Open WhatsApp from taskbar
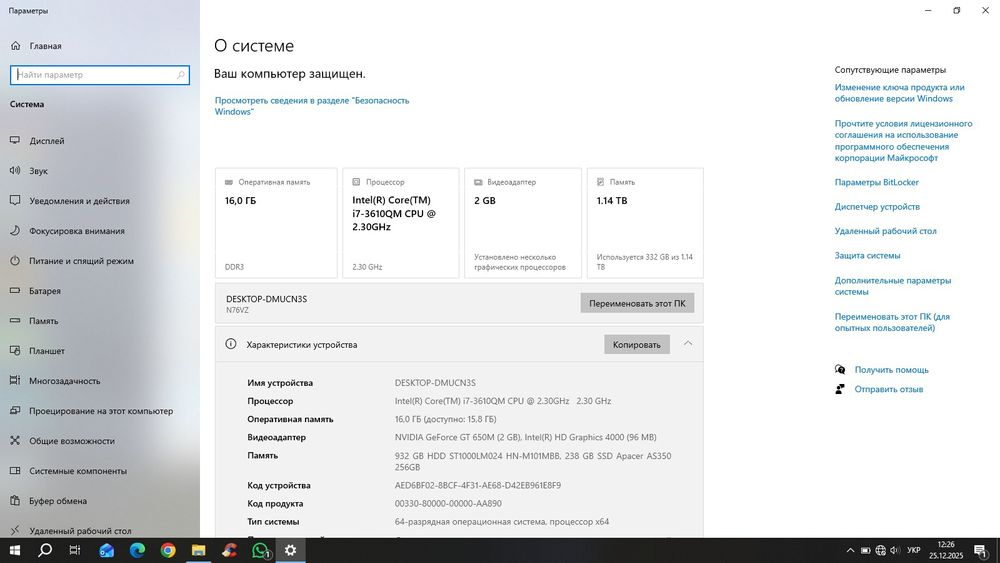The height and width of the screenshot is (563, 1000). pos(260,550)
